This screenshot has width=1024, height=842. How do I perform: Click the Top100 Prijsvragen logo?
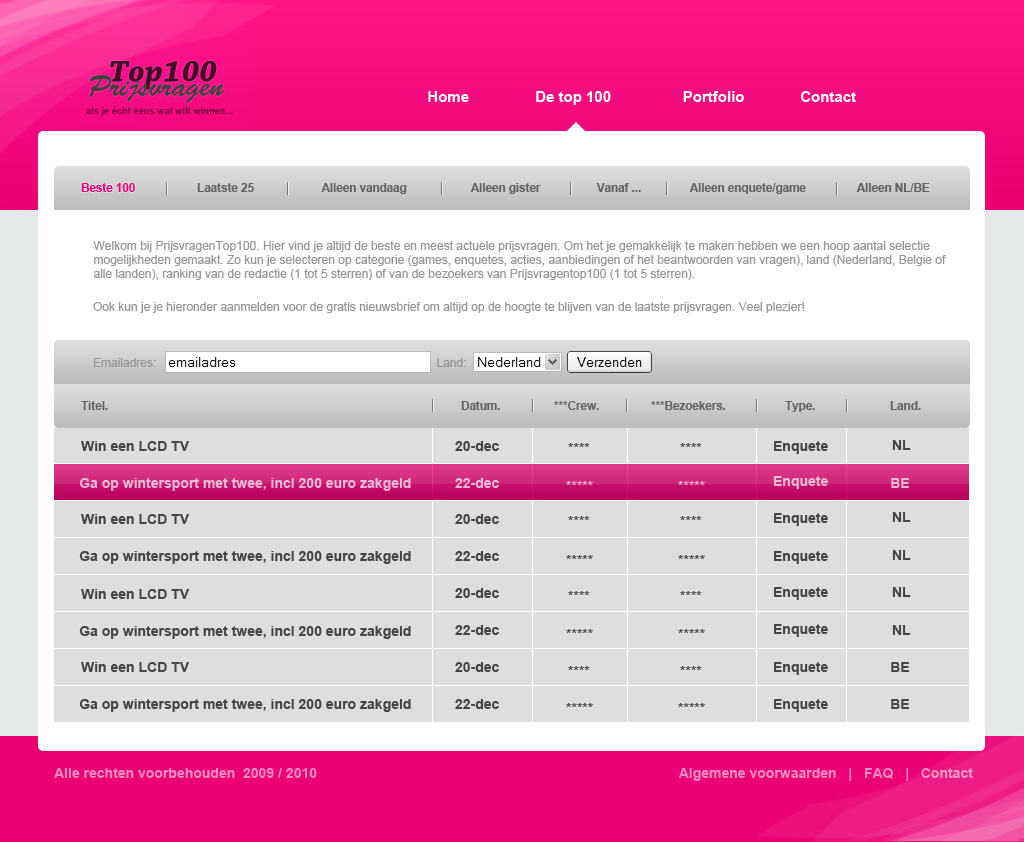159,88
